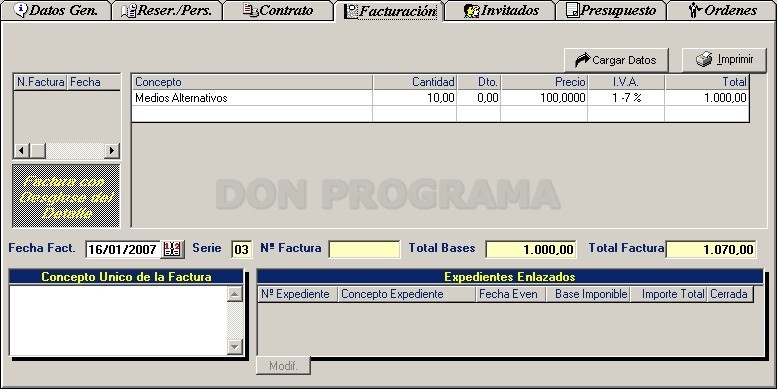This screenshot has width=777, height=389.
Task: Click the Concepto Unico up scroll arrow
Action: (234, 294)
